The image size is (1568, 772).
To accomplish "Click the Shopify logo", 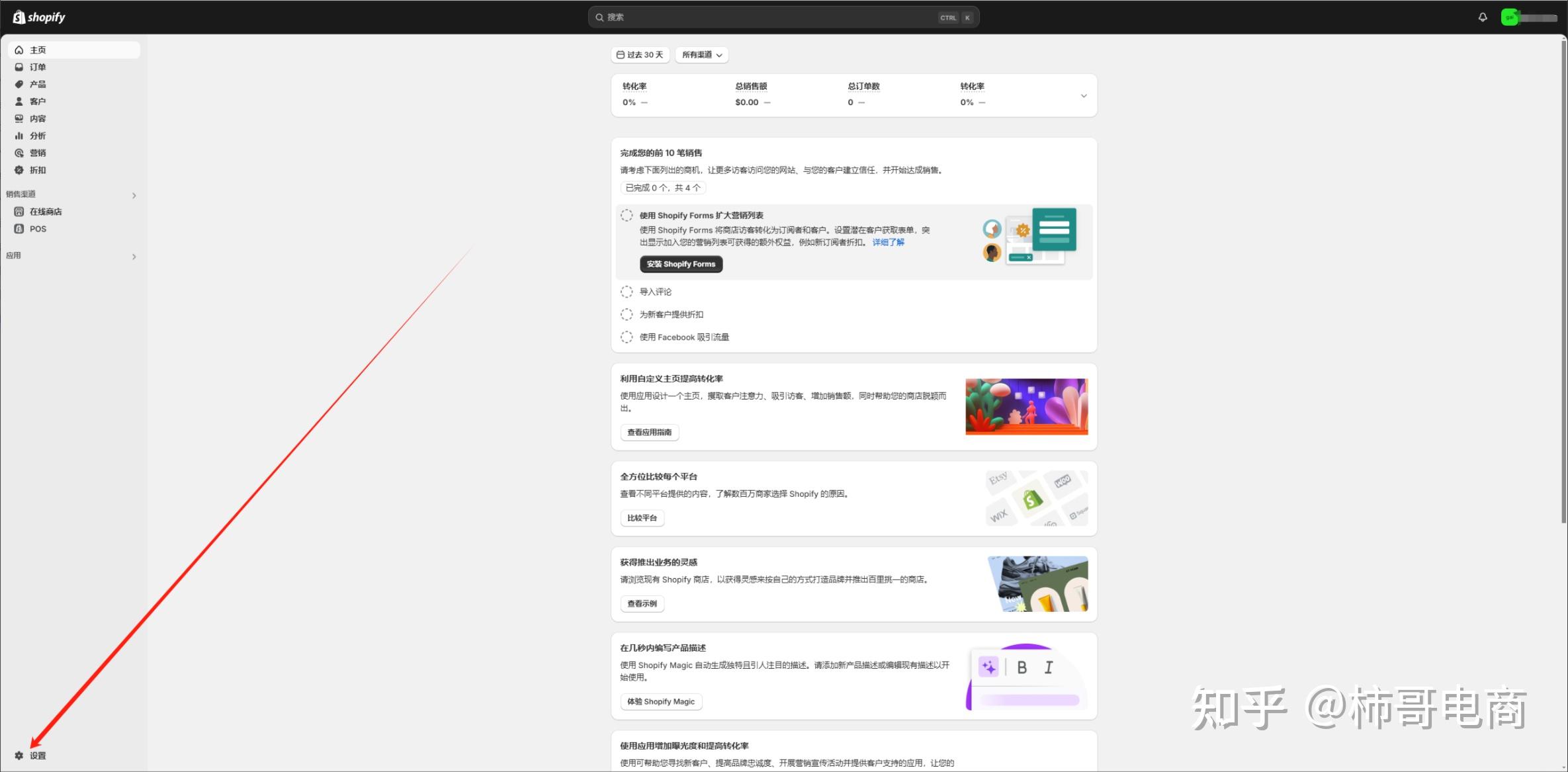I will 39,17.
